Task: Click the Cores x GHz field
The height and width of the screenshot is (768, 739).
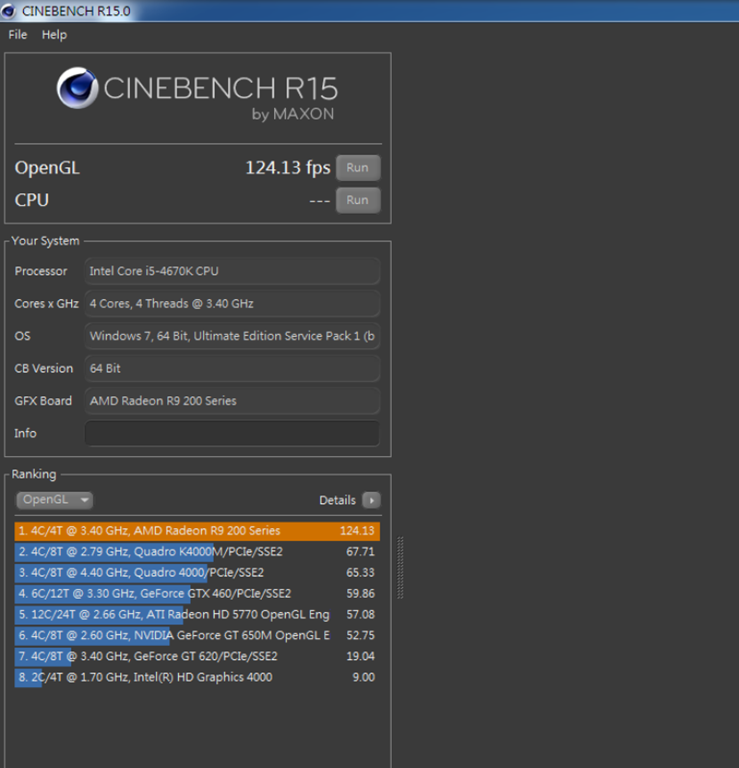Action: 232,304
